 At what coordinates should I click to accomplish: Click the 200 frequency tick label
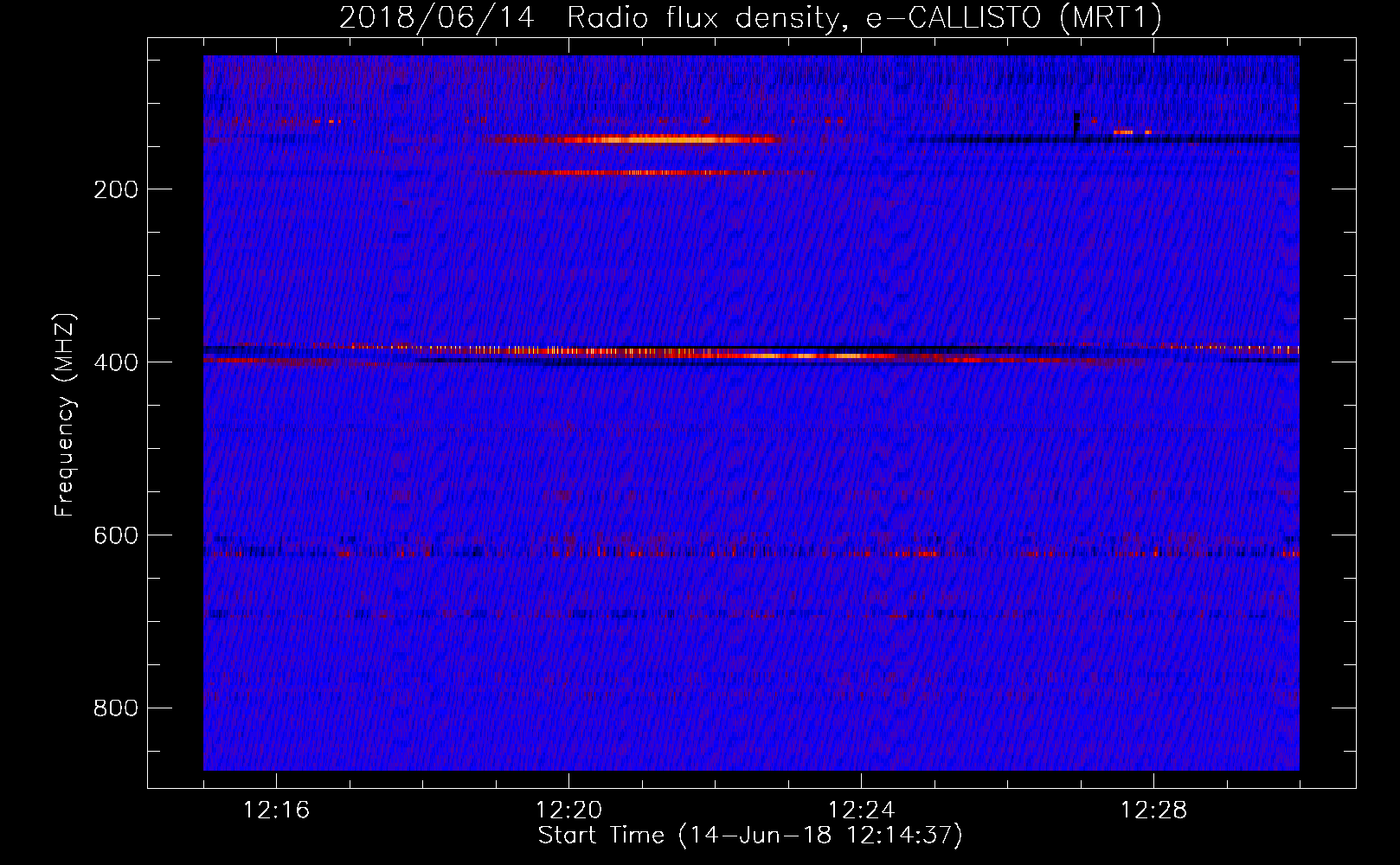(x=116, y=189)
